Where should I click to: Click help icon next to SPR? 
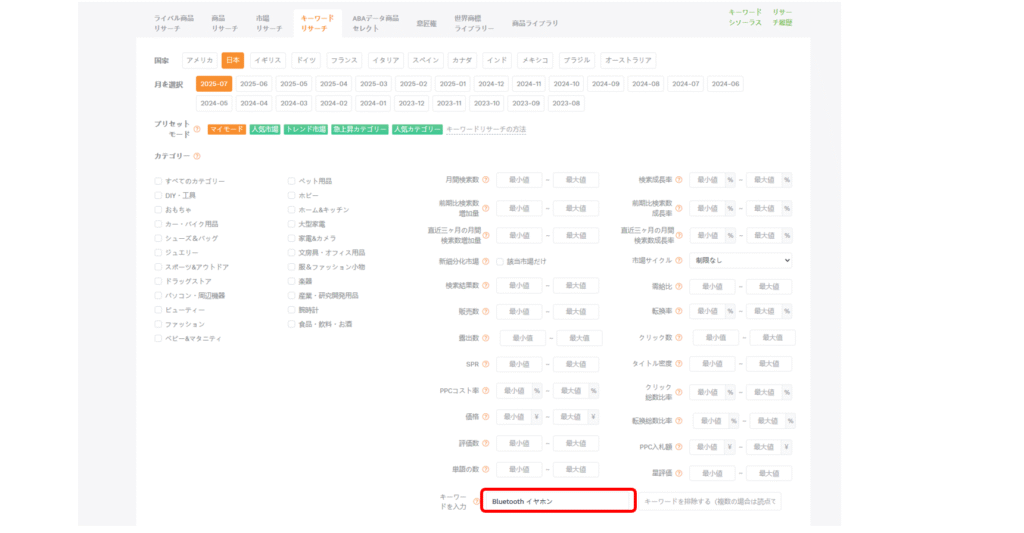coord(486,364)
